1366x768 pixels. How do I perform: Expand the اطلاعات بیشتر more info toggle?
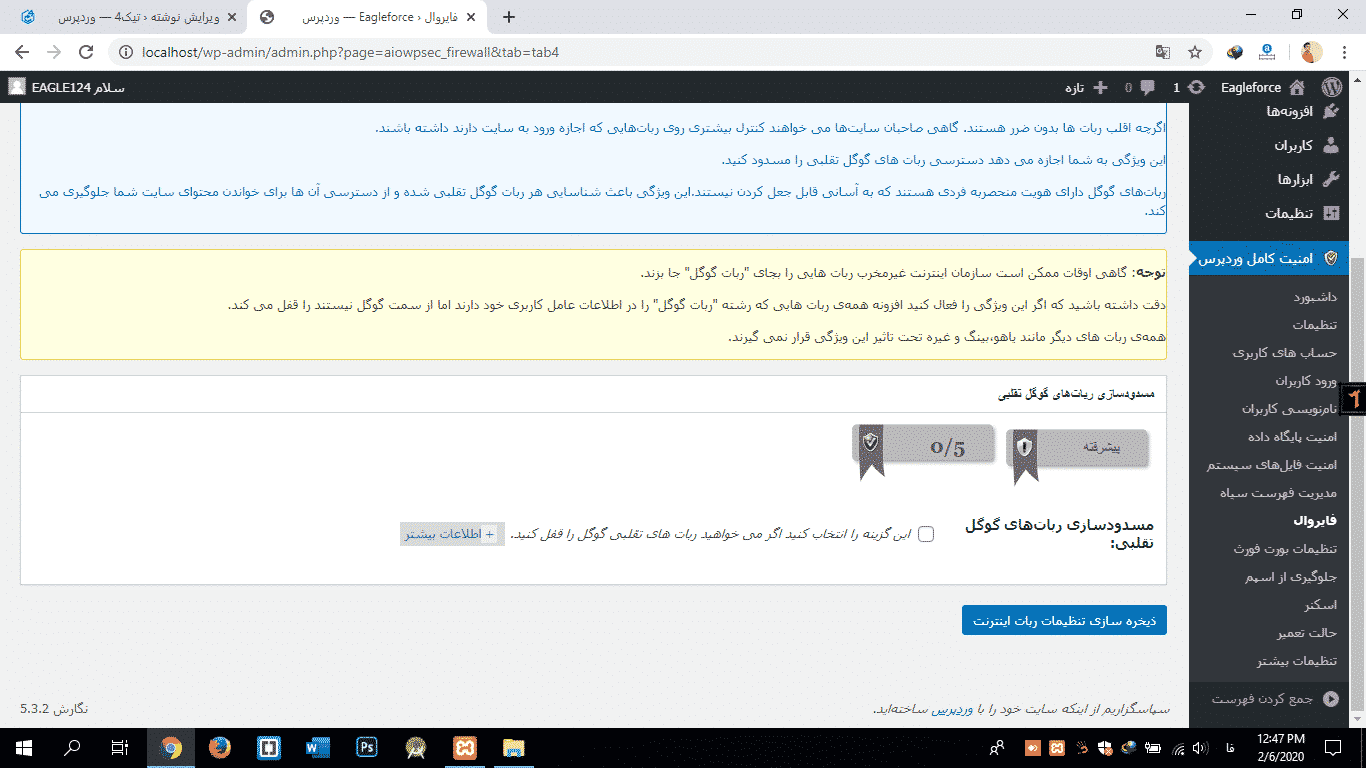click(451, 534)
